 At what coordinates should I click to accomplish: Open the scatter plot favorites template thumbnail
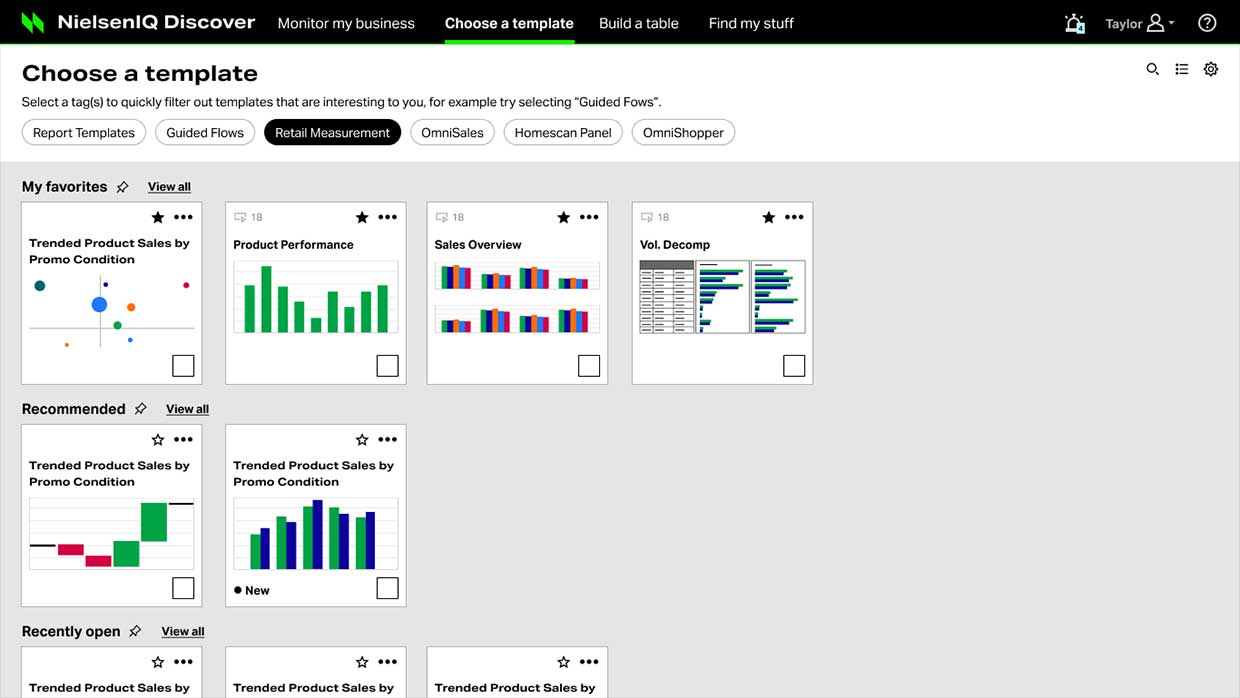pyautogui.click(x=112, y=312)
